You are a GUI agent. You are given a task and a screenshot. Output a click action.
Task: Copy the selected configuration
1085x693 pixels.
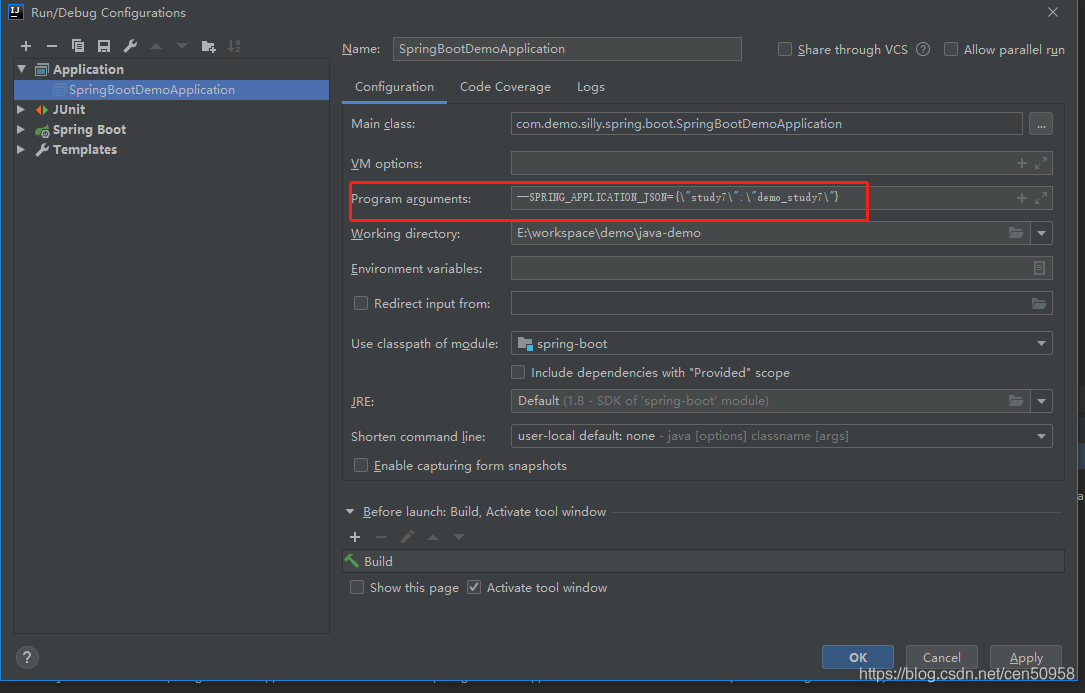pos(78,46)
